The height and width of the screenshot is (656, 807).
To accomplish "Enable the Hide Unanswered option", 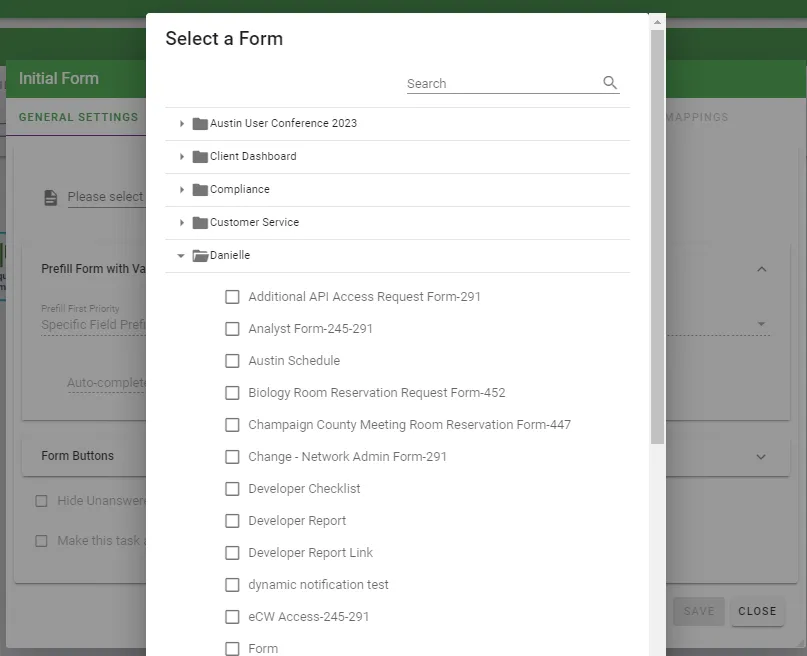I will point(41,501).
